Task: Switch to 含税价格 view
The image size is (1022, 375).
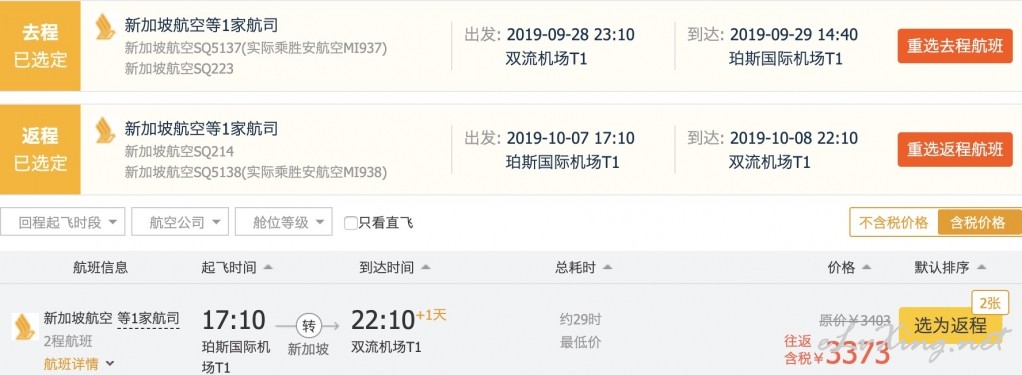Action: 978,222
